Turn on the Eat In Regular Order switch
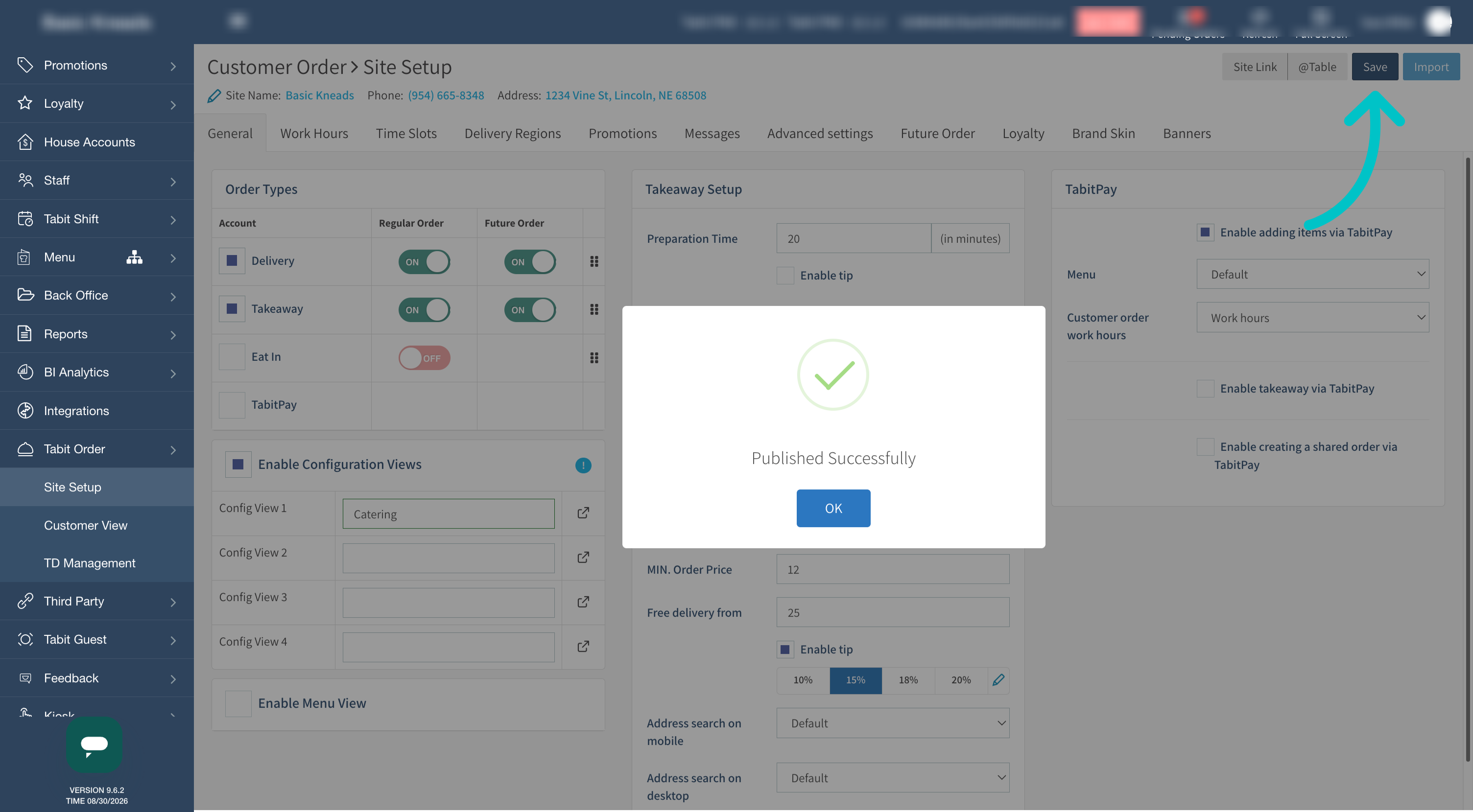1473x812 pixels. 424,358
